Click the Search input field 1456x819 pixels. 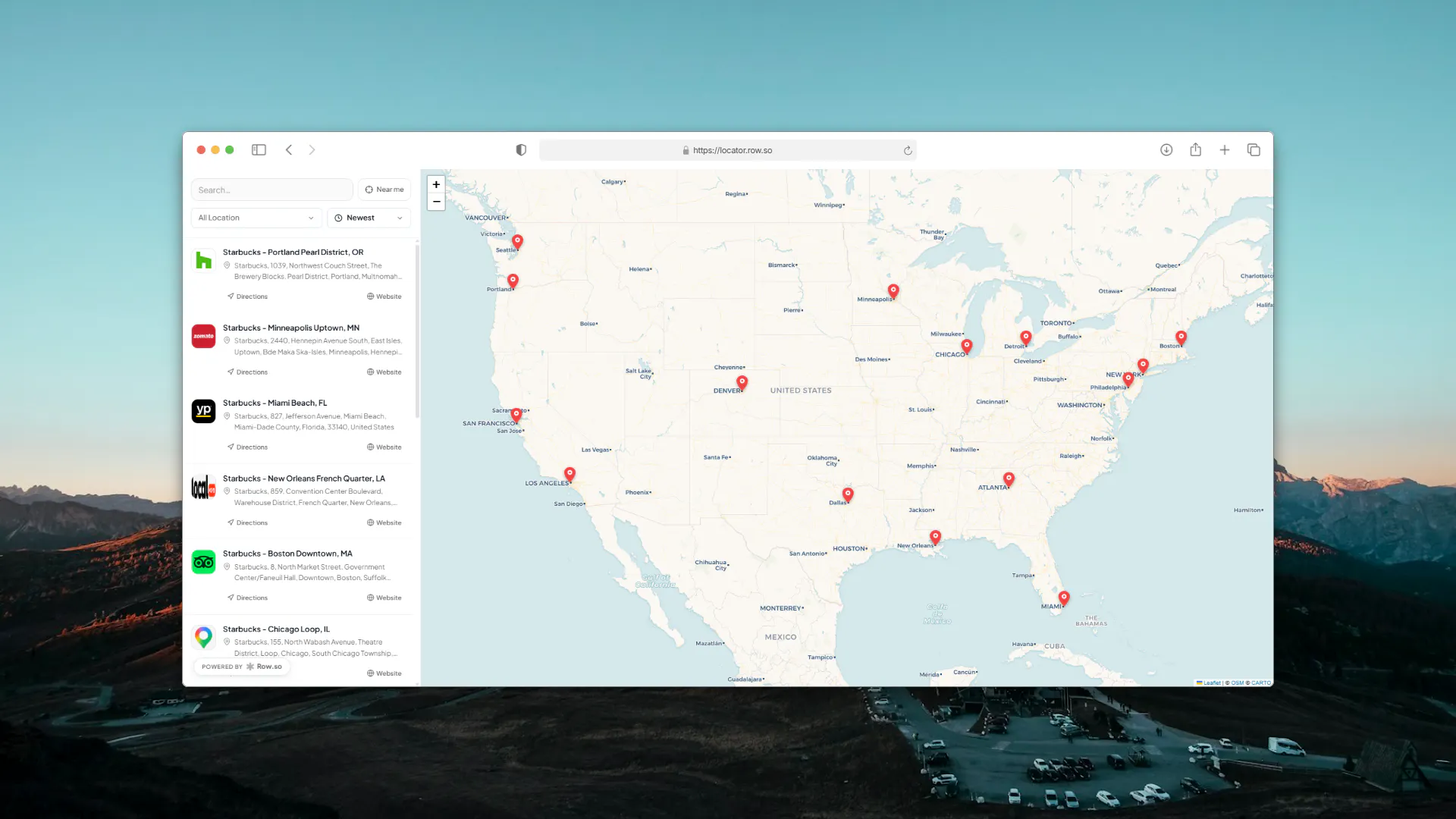[271, 190]
